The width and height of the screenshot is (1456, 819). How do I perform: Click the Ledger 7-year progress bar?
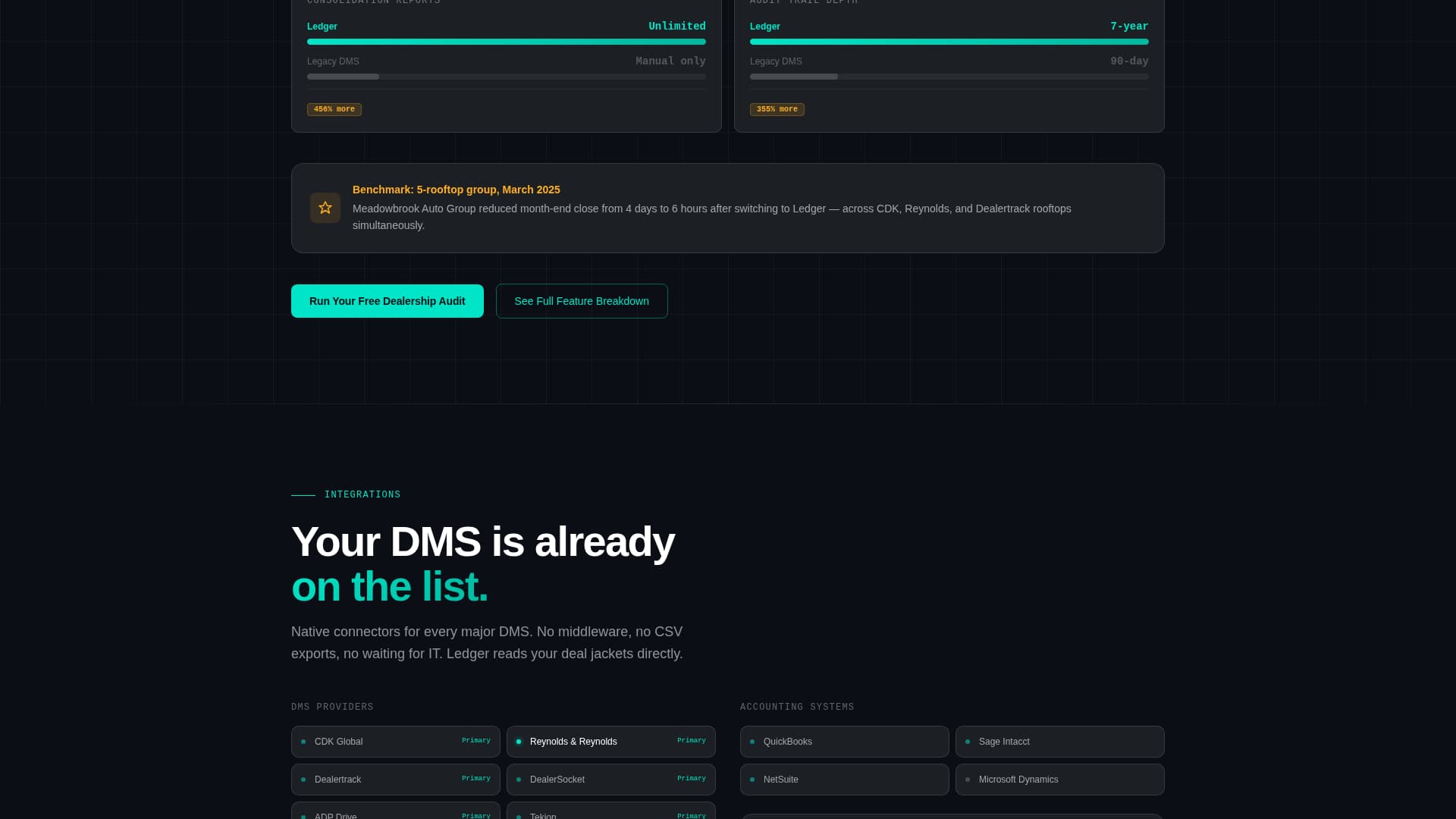tap(949, 42)
